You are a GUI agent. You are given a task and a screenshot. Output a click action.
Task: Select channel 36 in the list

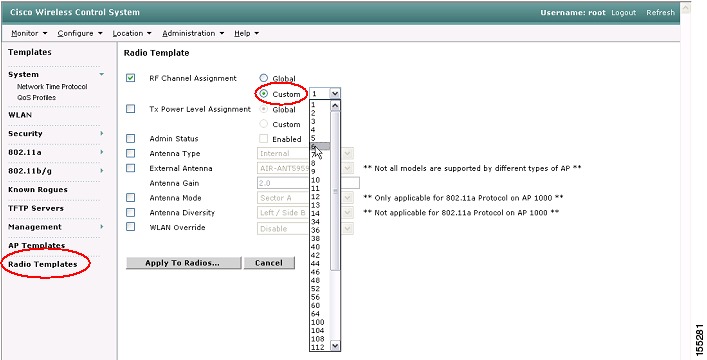click(320, 230)
